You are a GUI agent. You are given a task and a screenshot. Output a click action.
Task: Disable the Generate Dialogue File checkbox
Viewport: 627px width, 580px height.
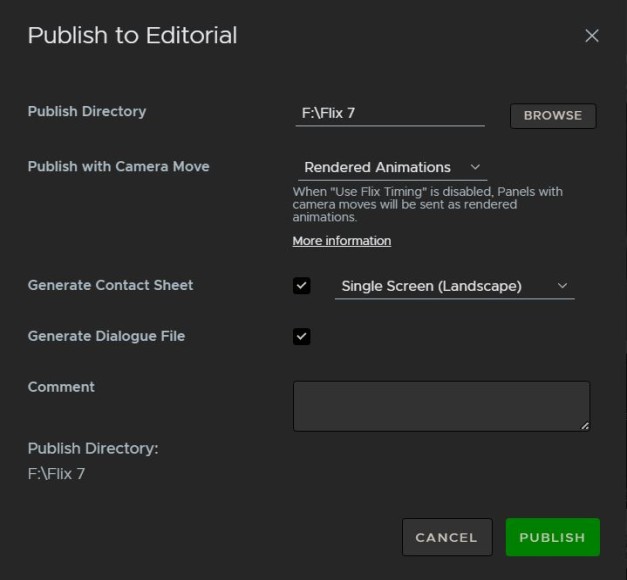pyautogui.click(x=302, y=337)
